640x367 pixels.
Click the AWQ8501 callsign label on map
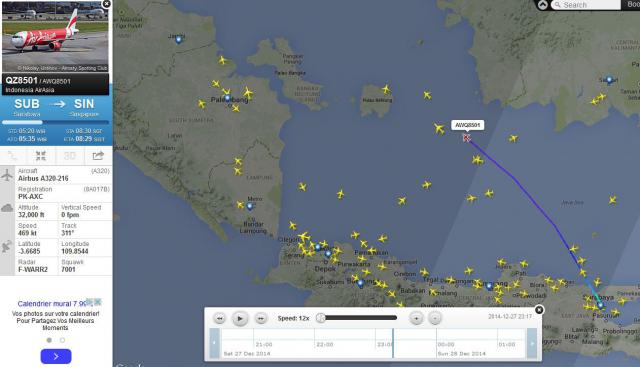pyautogui.click(x=467, y=125)
